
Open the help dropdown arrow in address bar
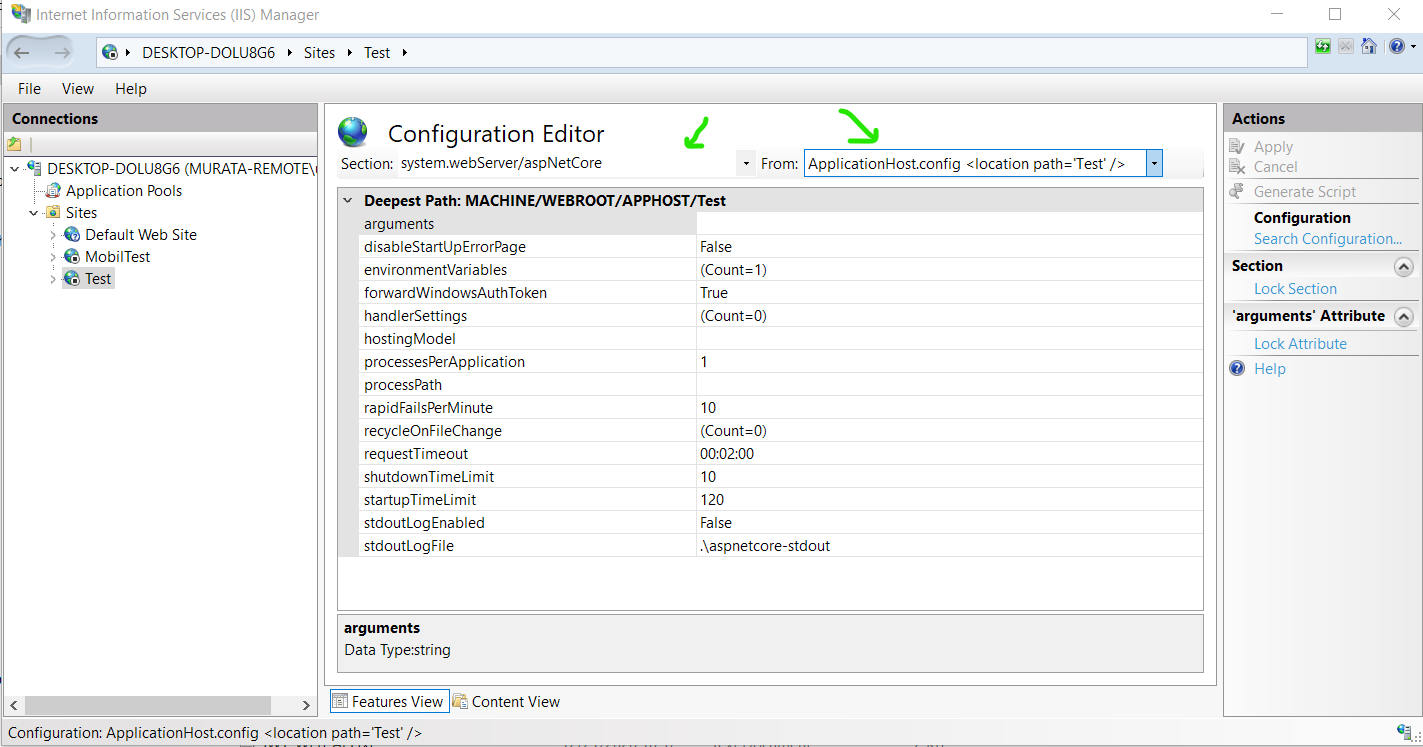click(1412, 47)
